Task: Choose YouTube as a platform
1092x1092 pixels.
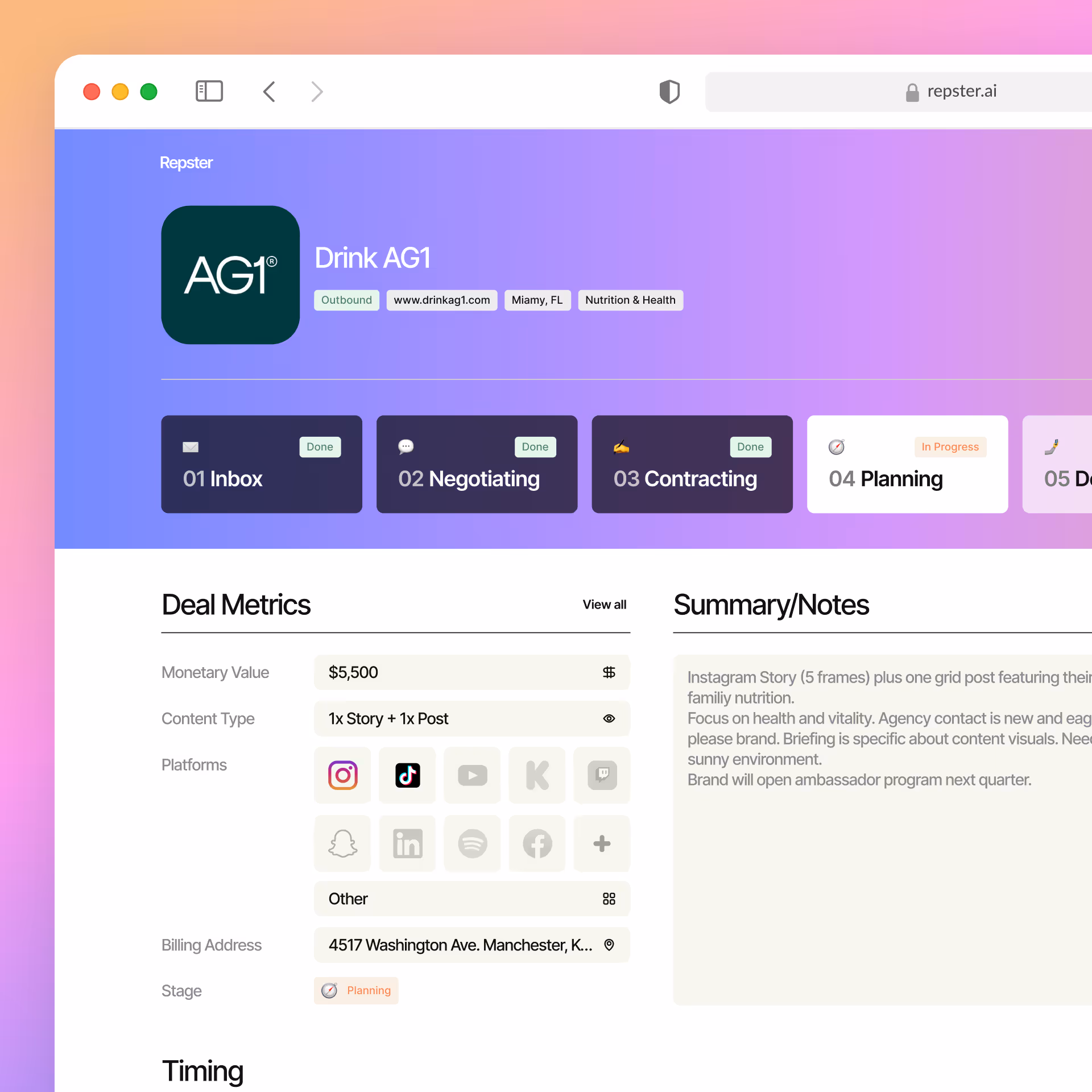Action: click(x=471, y=775)
